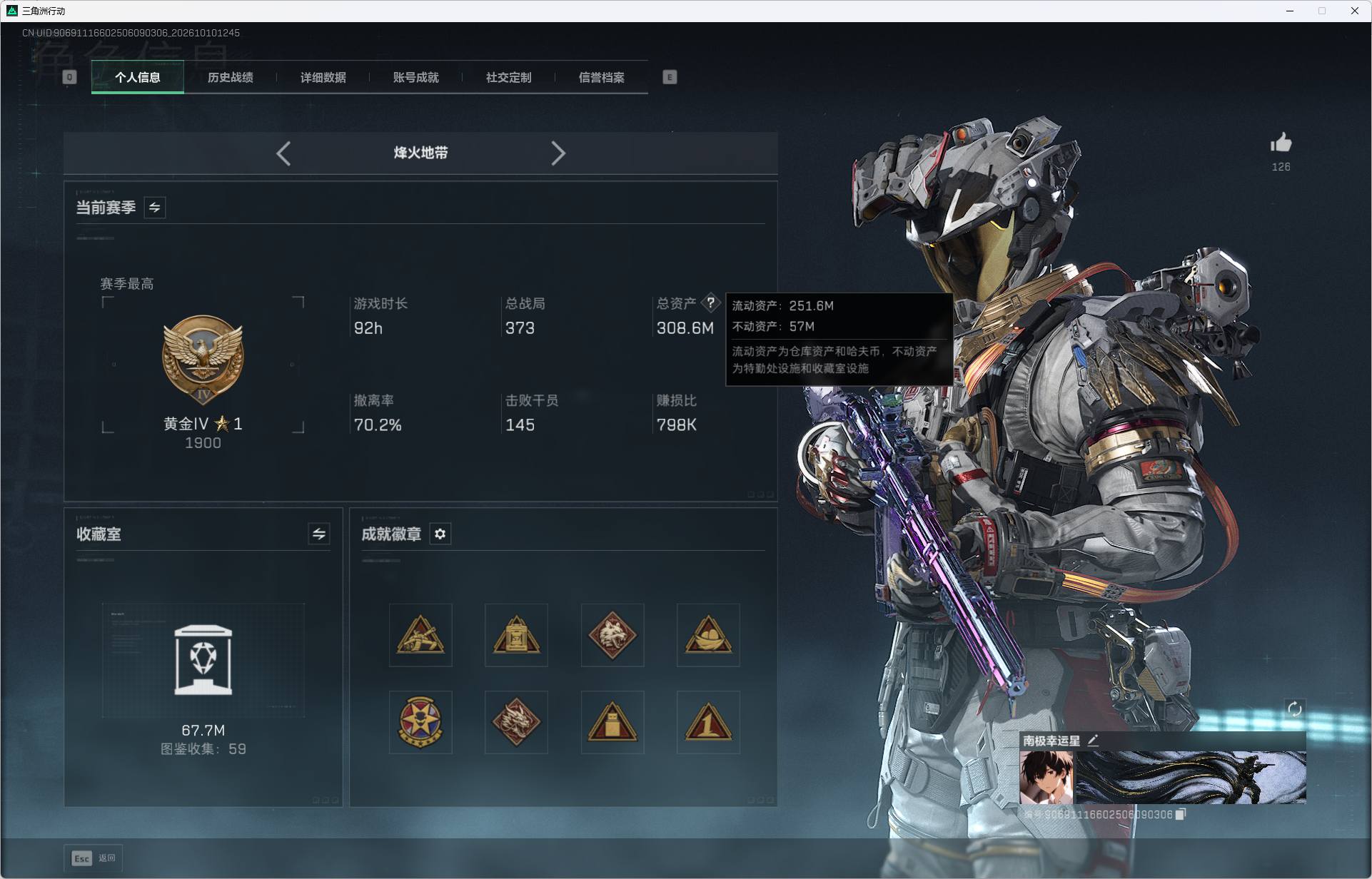Screen dimensions: 1372x879
Task: Toggle the 当前赛季 season switch button
Action: [155, 208]
